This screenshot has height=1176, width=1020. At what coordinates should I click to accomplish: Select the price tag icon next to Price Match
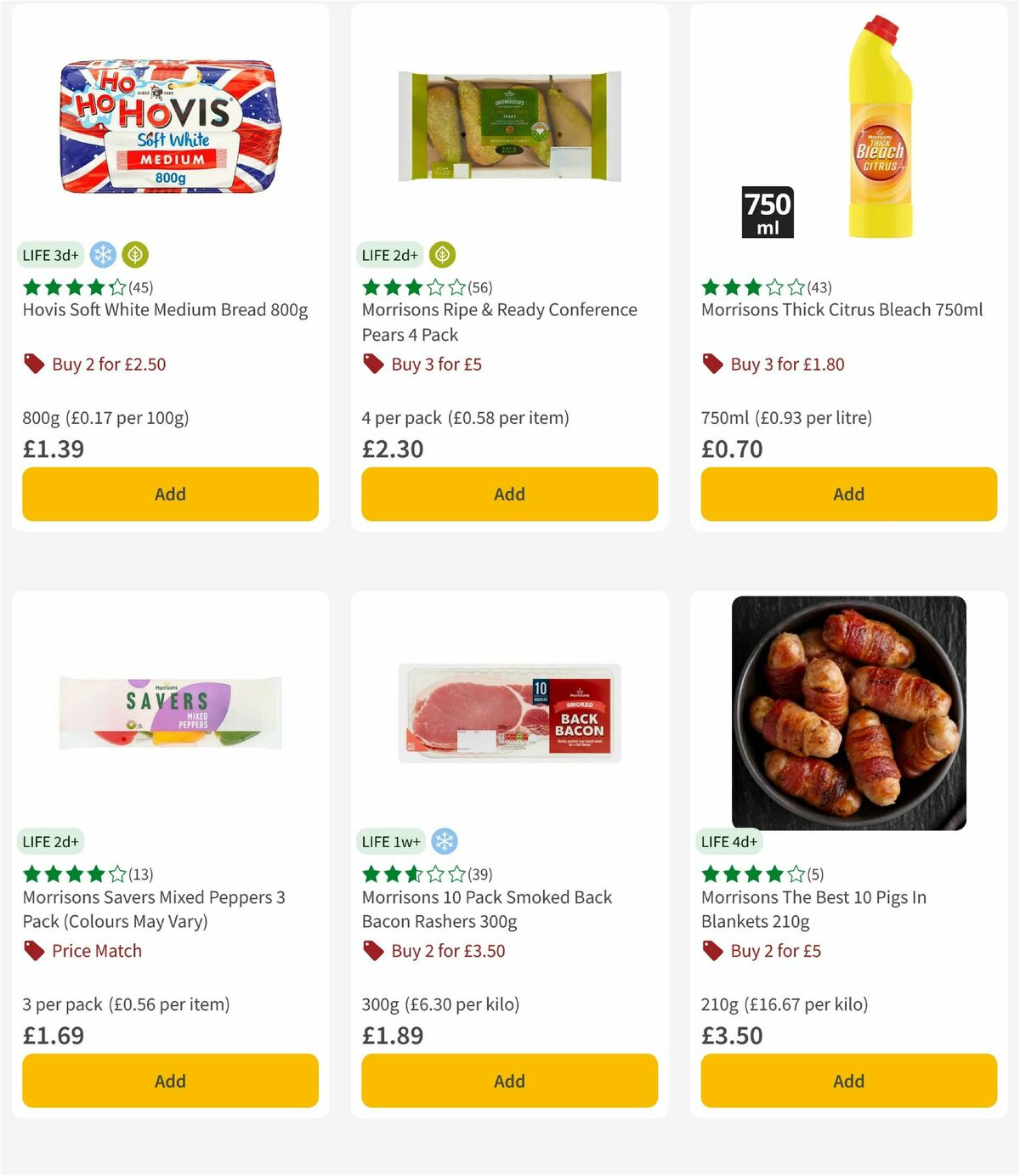click(34, 951)
